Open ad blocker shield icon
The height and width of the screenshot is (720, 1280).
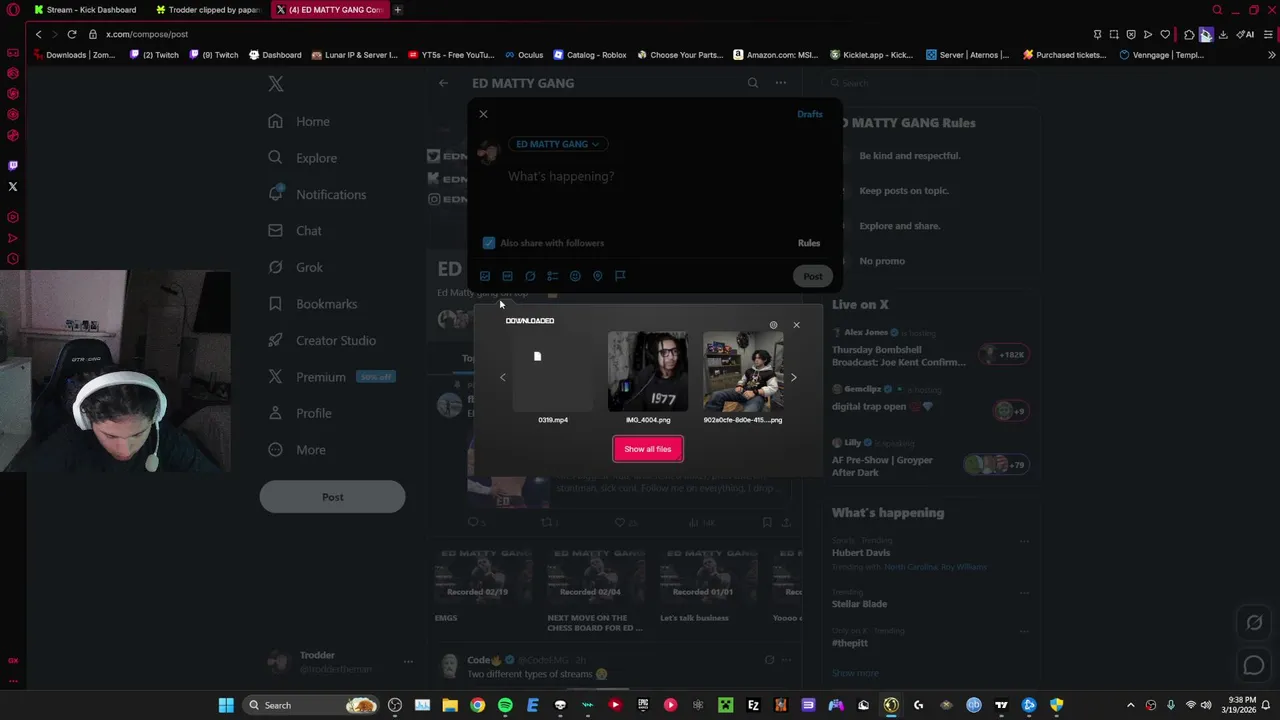[x=1131, y=34]
